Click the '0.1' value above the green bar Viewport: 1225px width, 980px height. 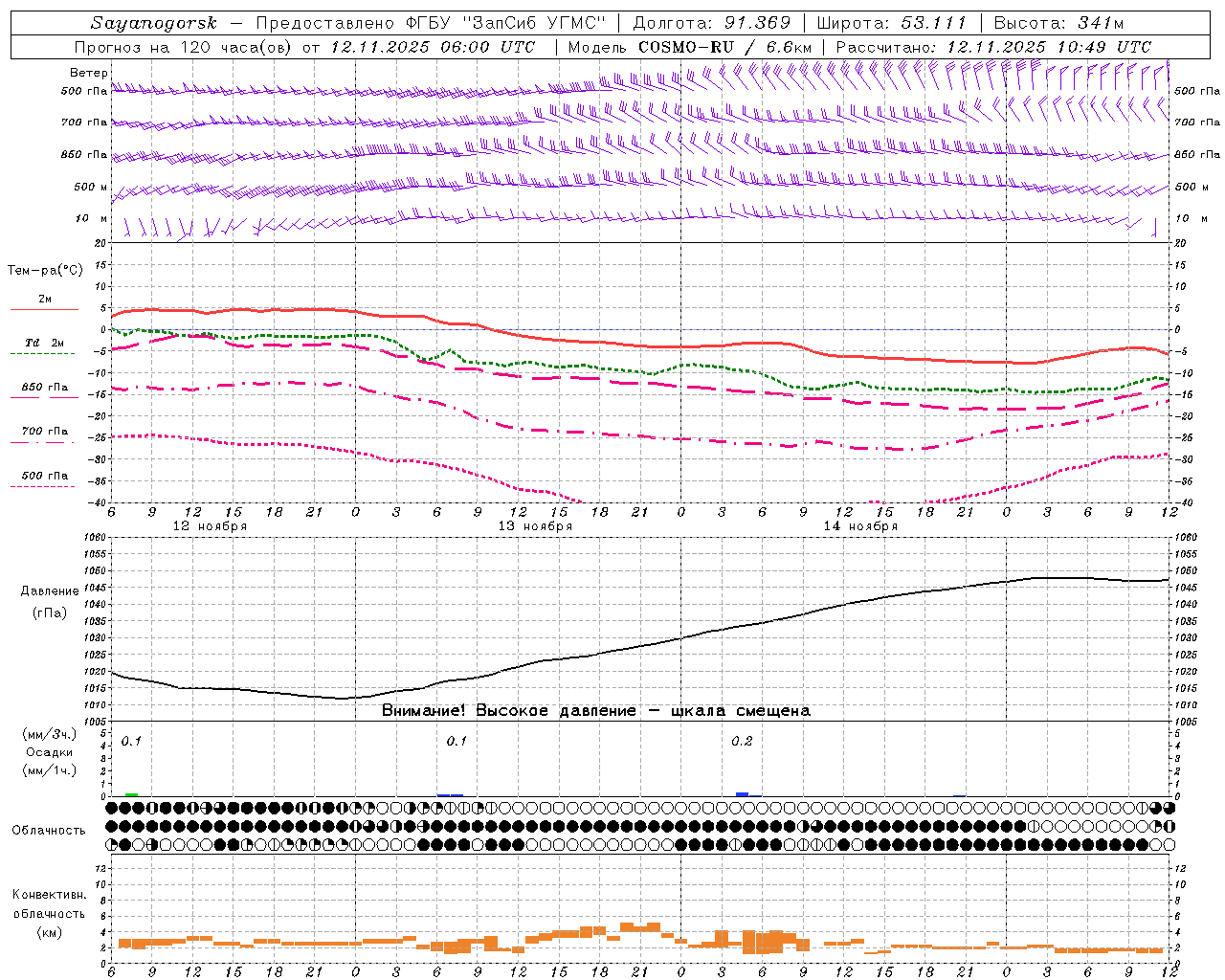point(131,742)
